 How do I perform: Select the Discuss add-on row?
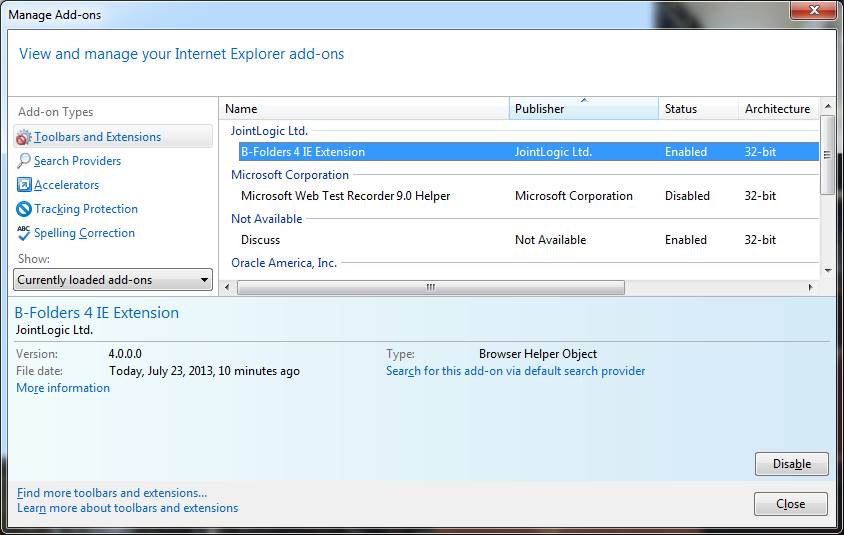coord(529,240)
